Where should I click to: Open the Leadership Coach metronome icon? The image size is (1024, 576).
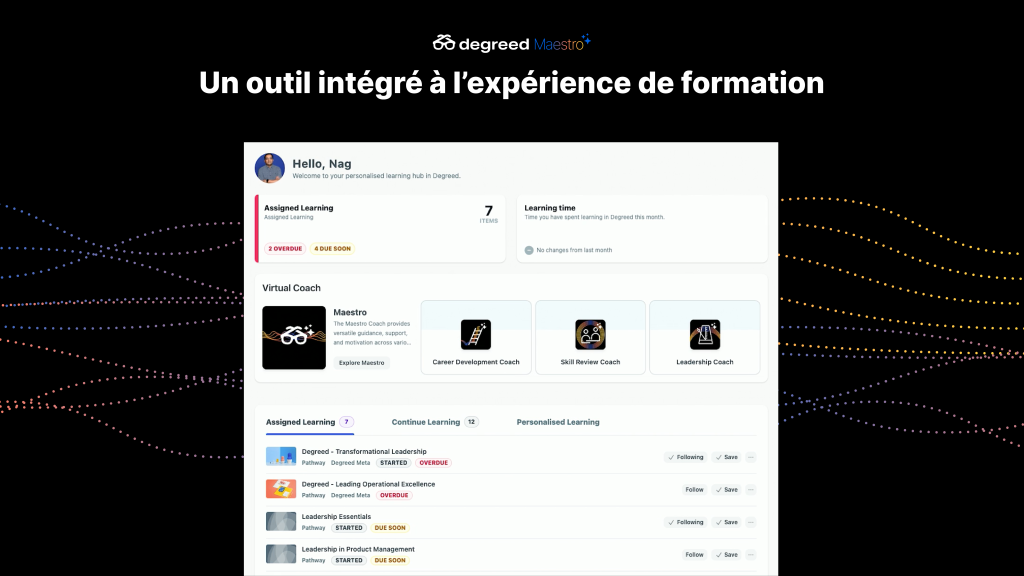pos(705,334)
